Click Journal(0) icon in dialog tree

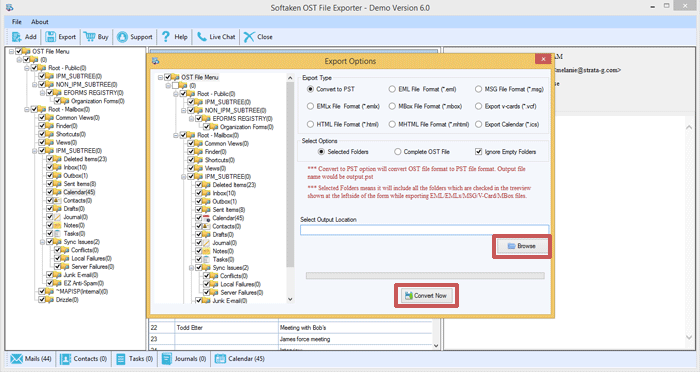tap(206, 243)
